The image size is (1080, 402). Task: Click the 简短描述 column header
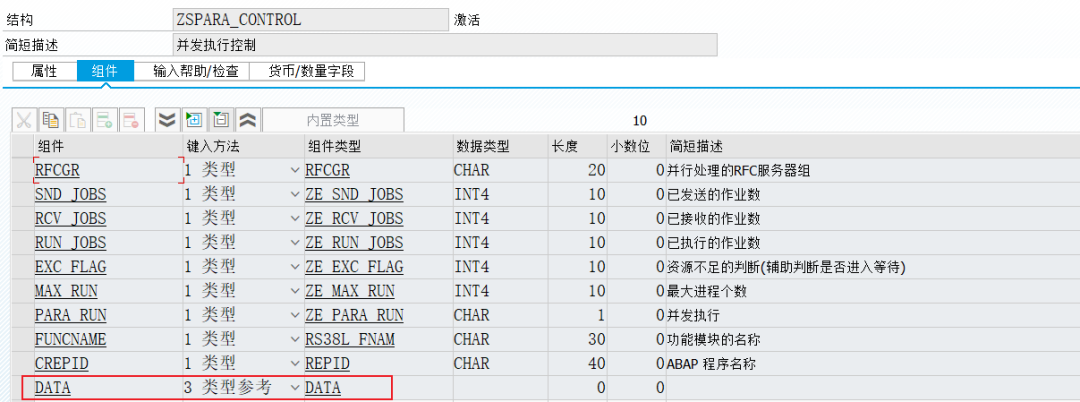coord(873,146)
